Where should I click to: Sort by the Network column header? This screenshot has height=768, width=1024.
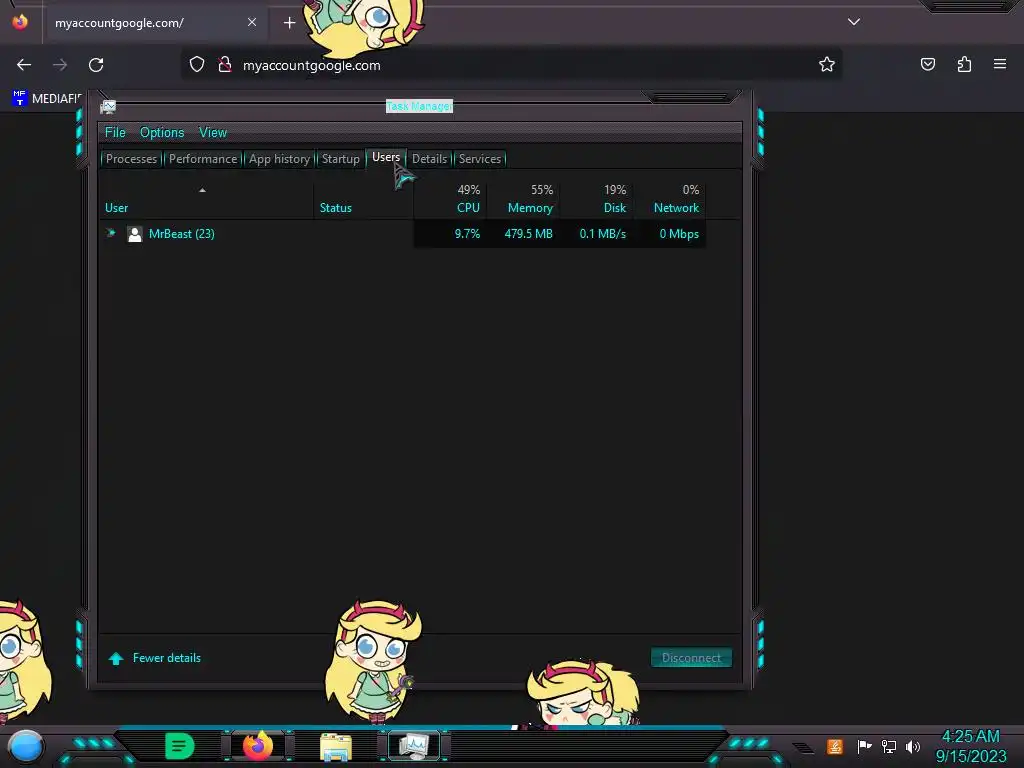point(670,200)
